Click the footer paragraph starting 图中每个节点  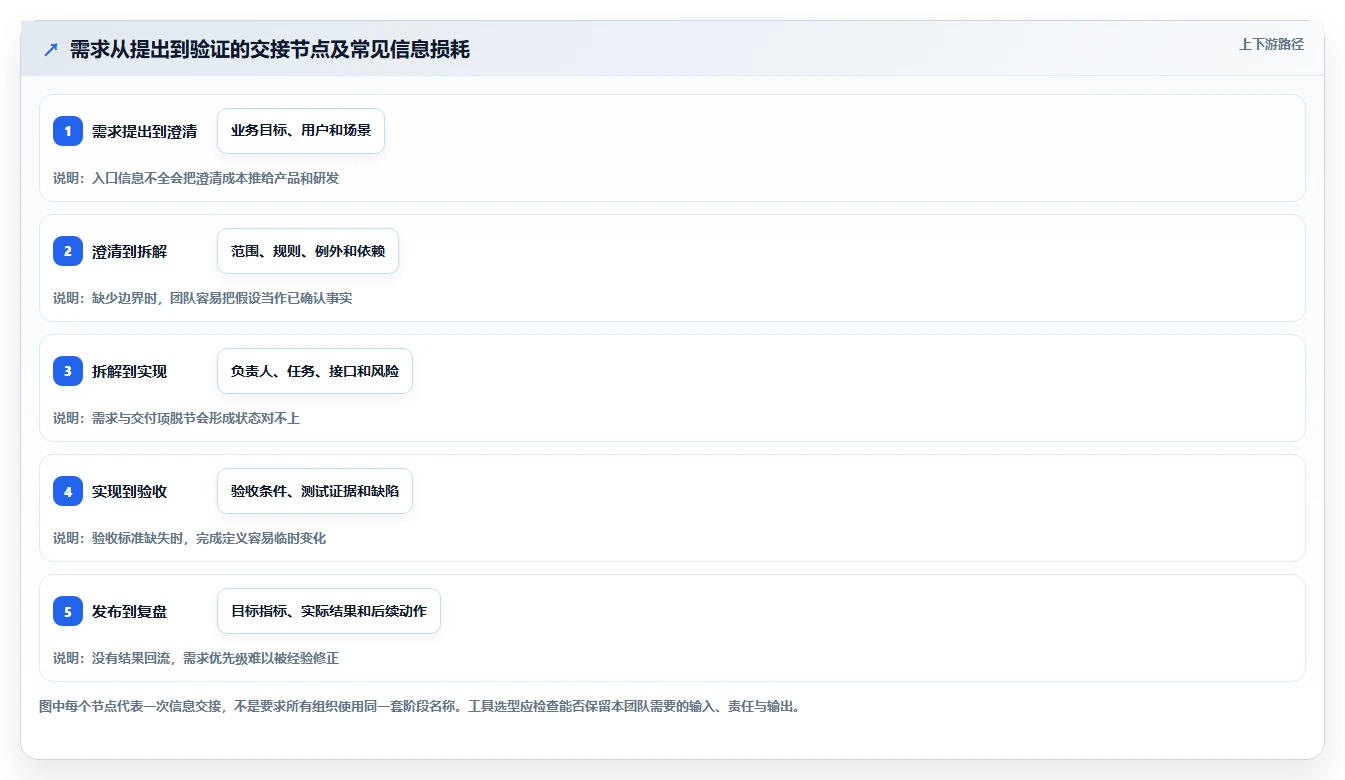tap(419, 706)
